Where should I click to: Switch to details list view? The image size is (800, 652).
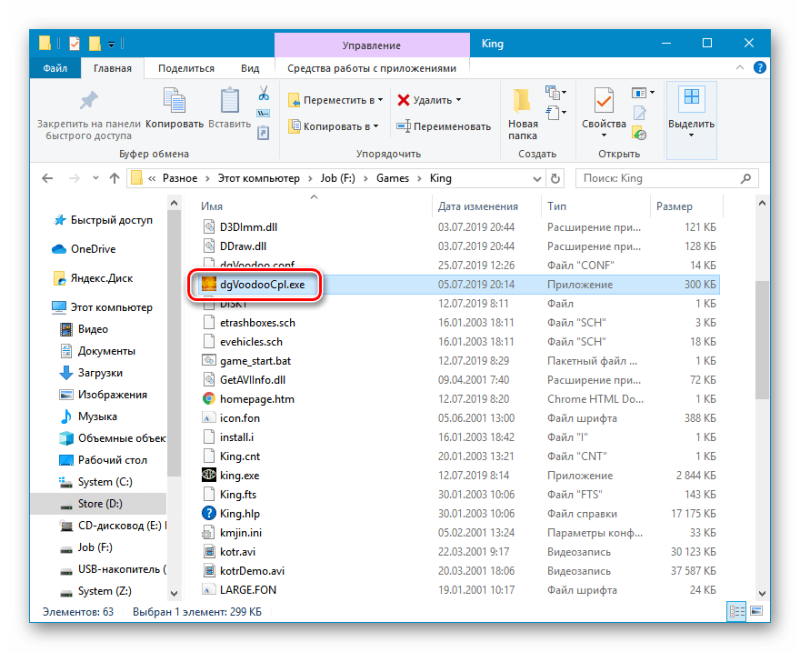pos(737,611)
